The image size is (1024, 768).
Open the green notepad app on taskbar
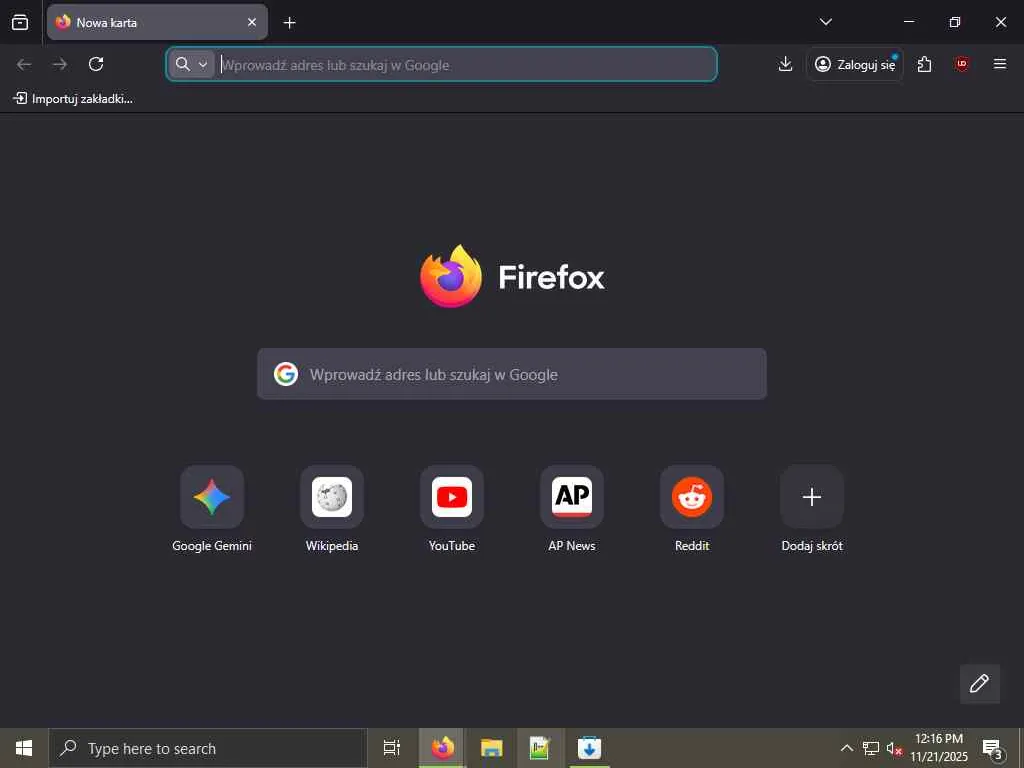click(x=540, y=748)
